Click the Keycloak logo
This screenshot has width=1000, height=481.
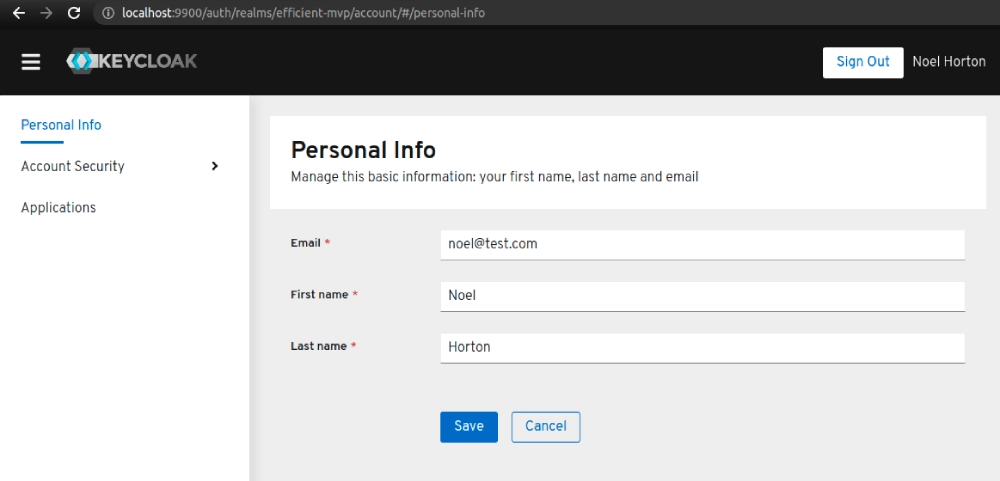click(x=132, y=61)
